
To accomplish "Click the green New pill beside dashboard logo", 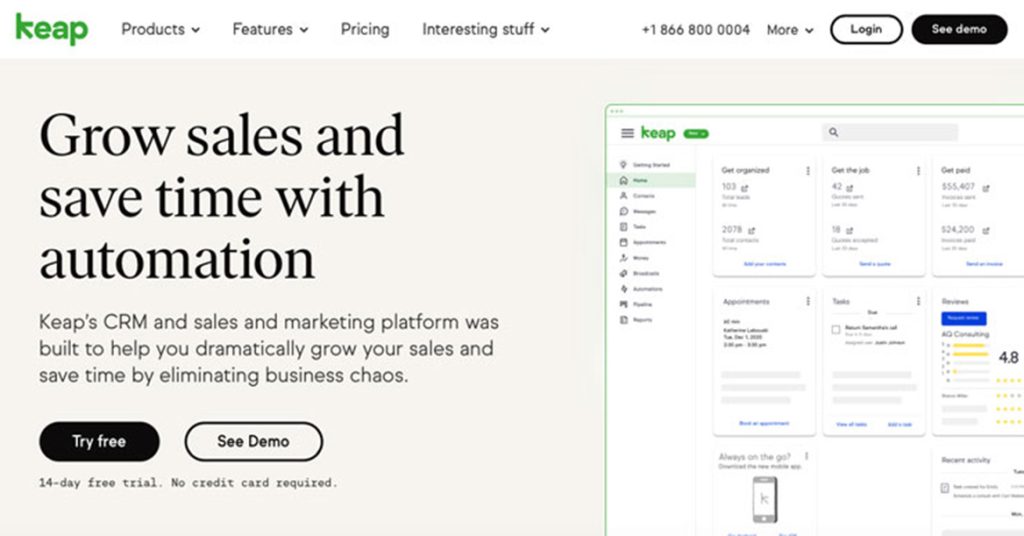I will [x=696, y=134].
